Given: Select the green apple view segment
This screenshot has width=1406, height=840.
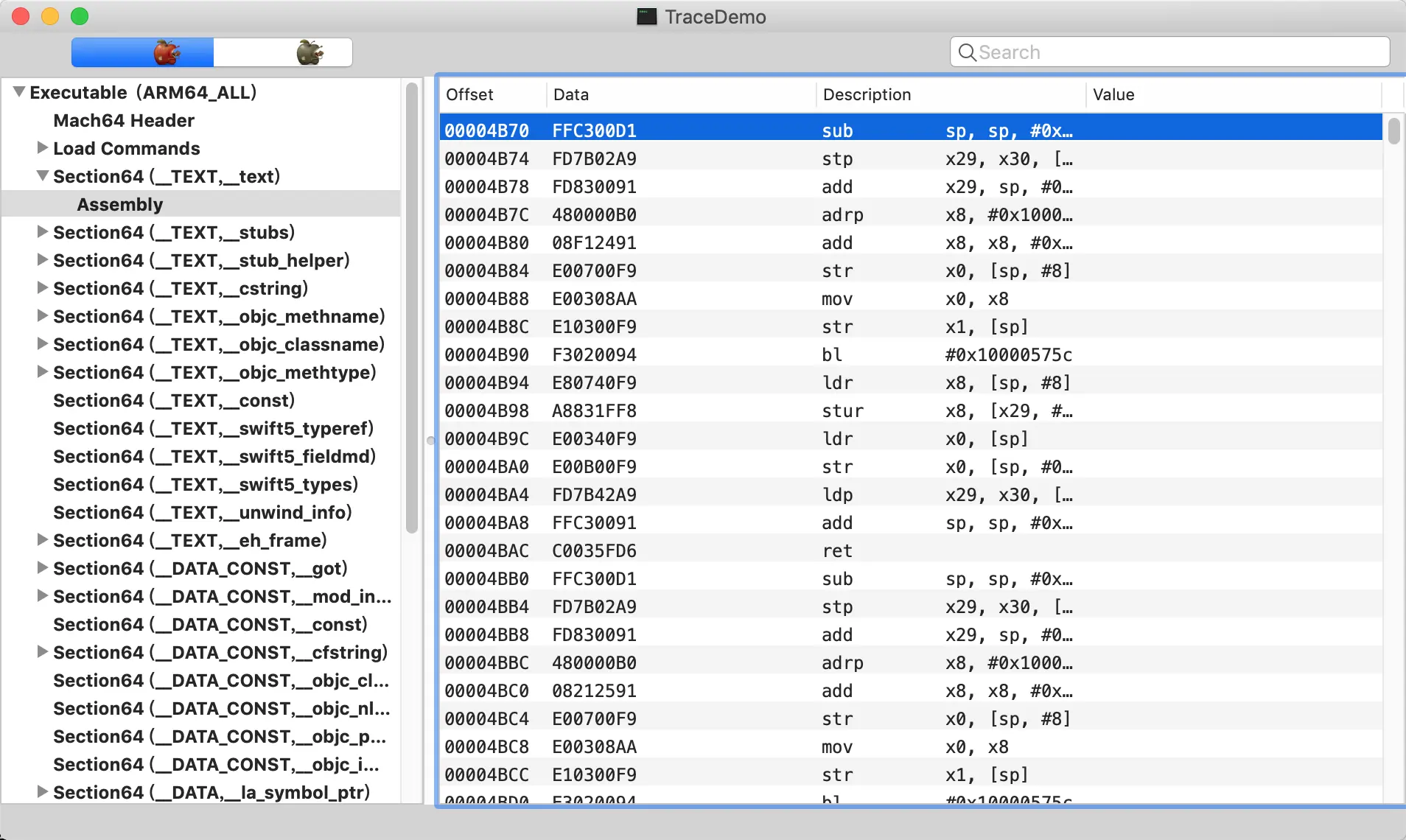Looking at the screenshot, I should coord(283,52).
